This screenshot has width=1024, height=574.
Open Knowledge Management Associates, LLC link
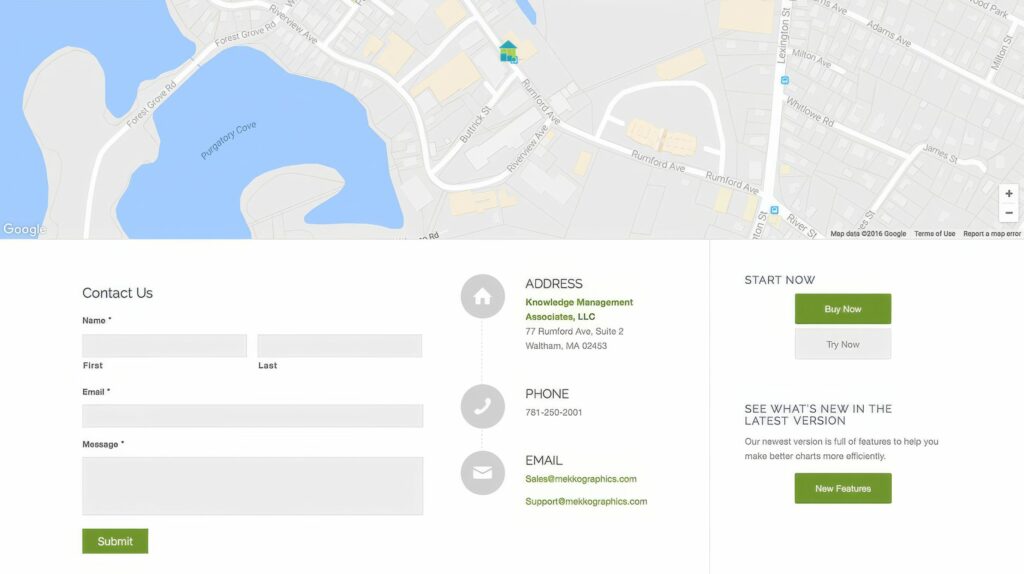[x=579, y=310]
